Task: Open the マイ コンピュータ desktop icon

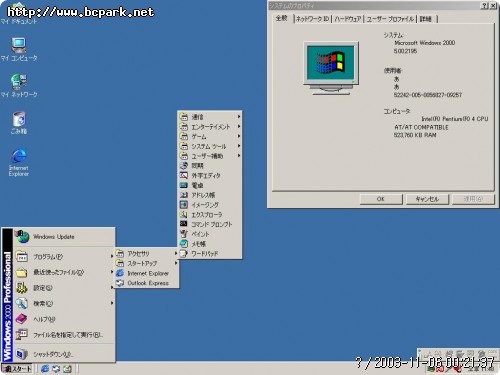Action: 19,49
